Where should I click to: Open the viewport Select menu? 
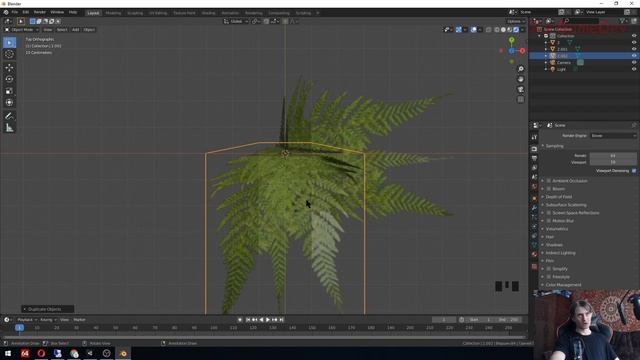point(62,30)
